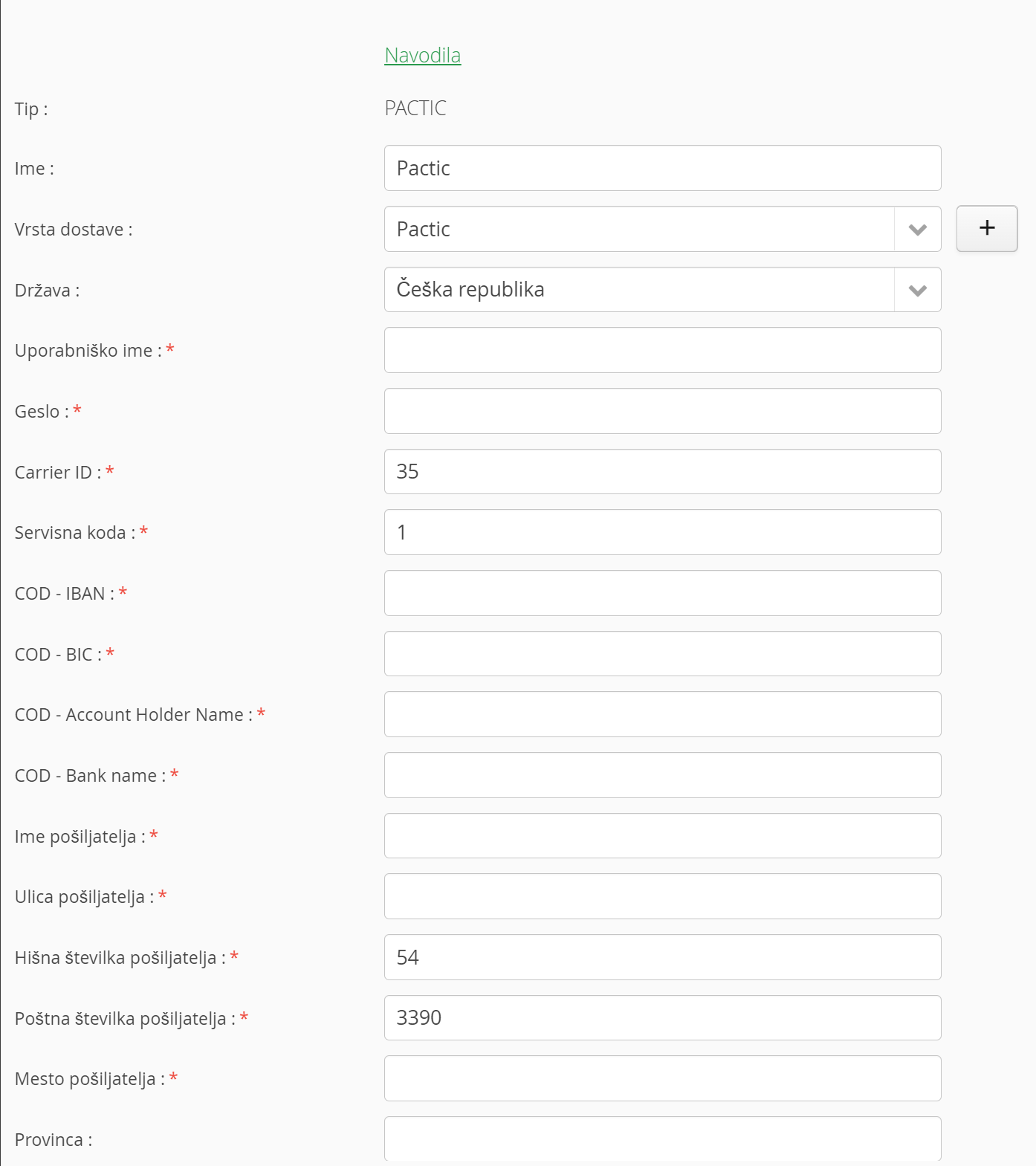Click the Servisna koda input field
Screen dimensions: 1036x1166
(662, 532)
